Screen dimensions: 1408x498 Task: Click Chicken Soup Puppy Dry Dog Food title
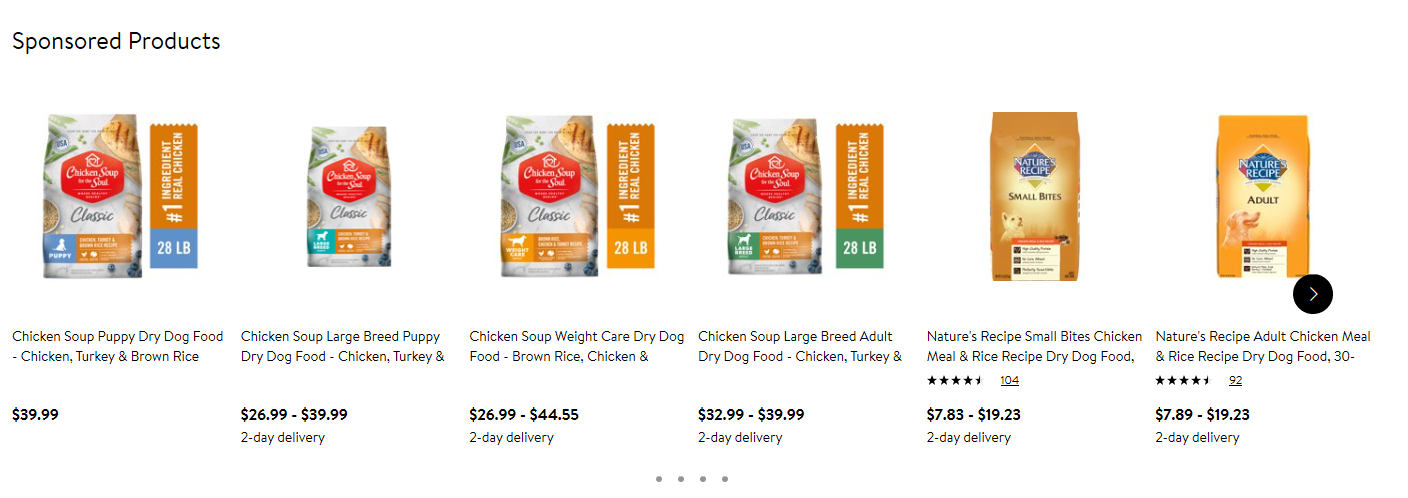(118, 346)
